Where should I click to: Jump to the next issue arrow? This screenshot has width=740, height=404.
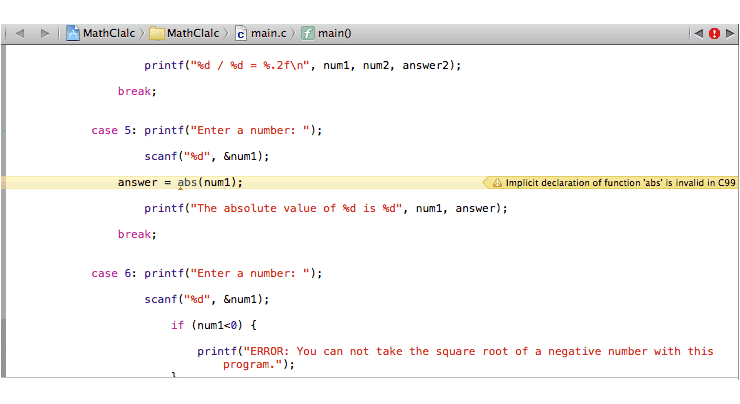[x=730, y=33]
